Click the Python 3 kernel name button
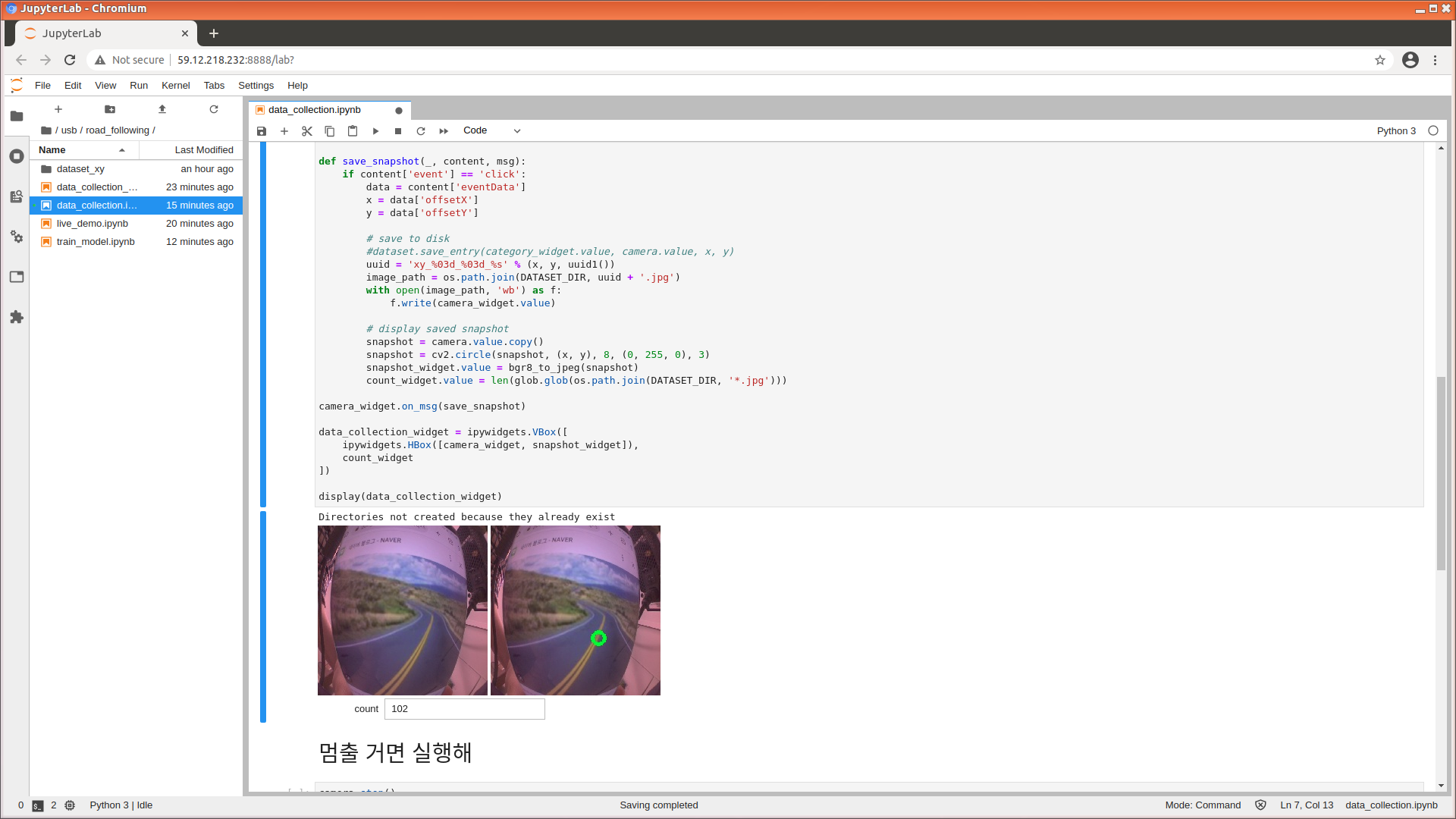 coord(1396,131)
